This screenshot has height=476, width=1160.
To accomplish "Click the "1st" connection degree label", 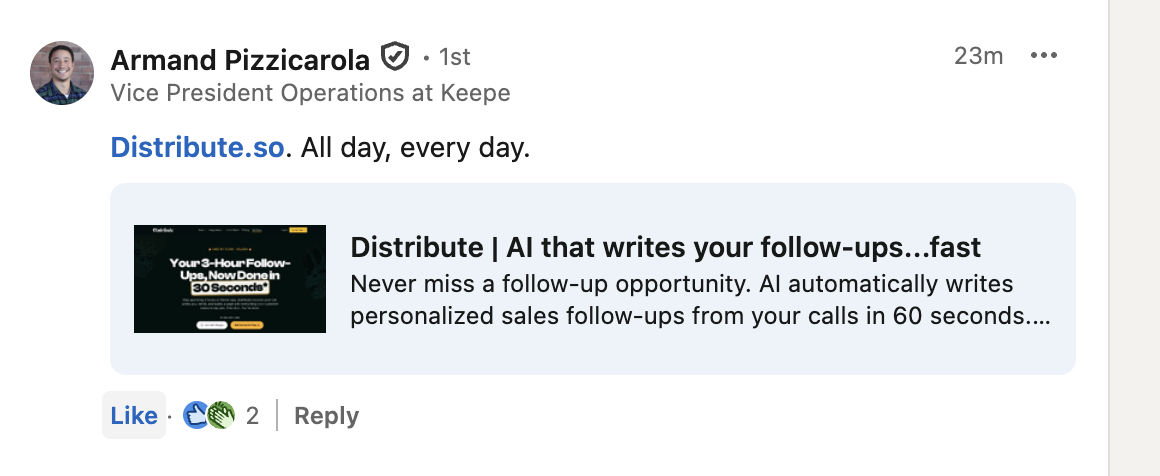I will [x=454, y=57].
